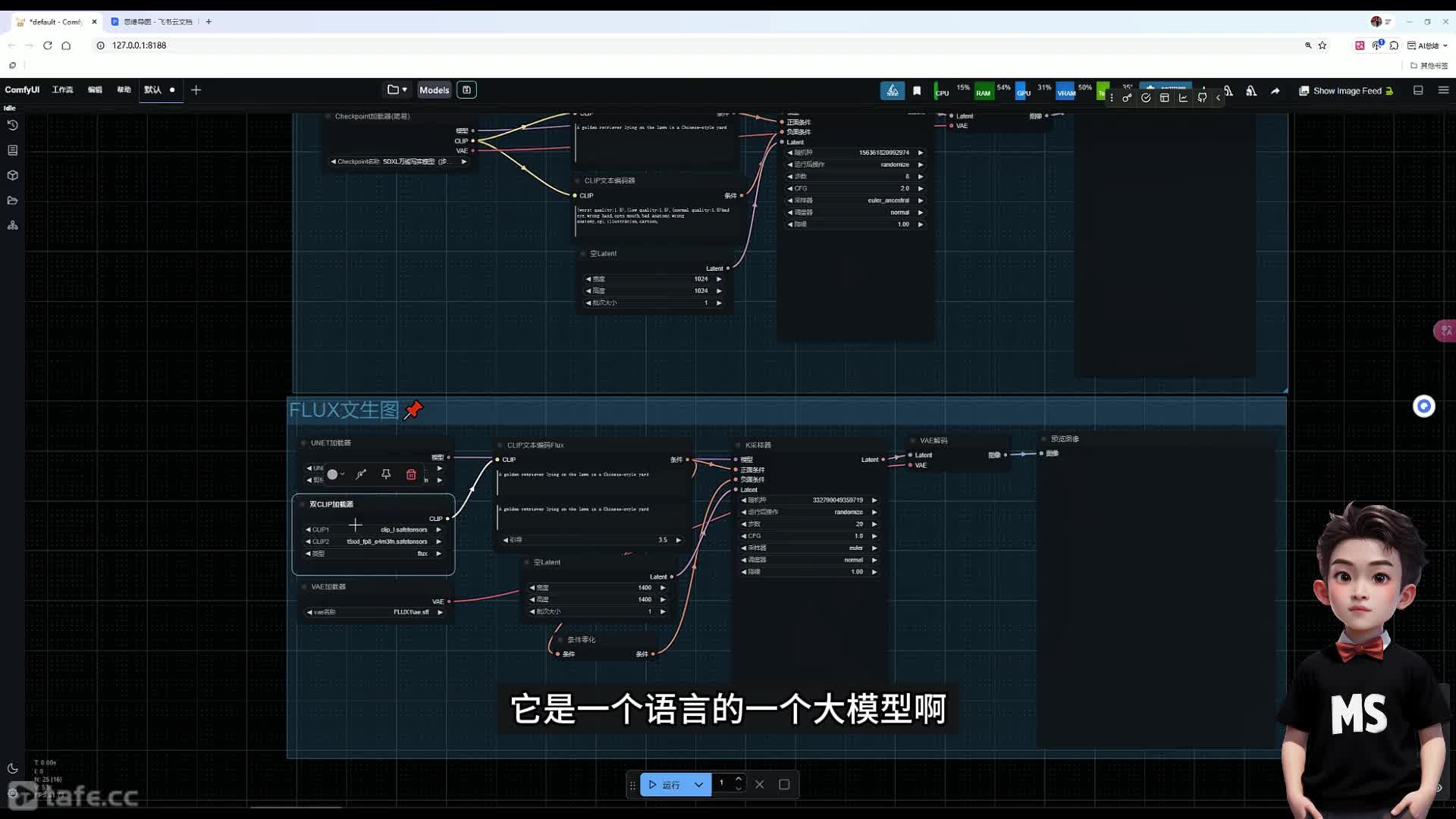Collapse the 双CLIP加载器 node via title dot
The image size is (1456, 819).
click(303, 504)
